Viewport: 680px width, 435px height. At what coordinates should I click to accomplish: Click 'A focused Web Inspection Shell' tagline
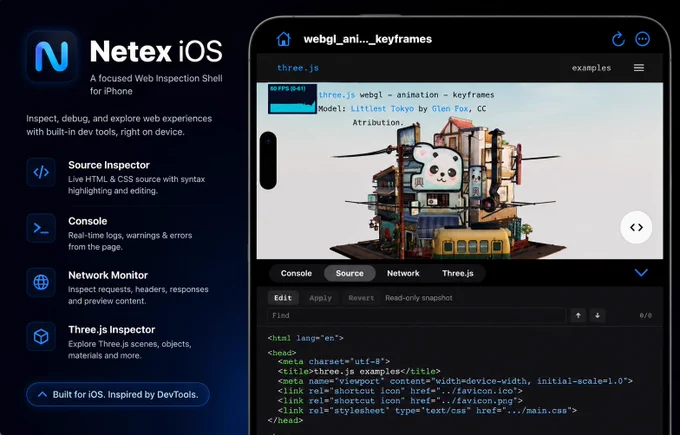coord(156,78)
